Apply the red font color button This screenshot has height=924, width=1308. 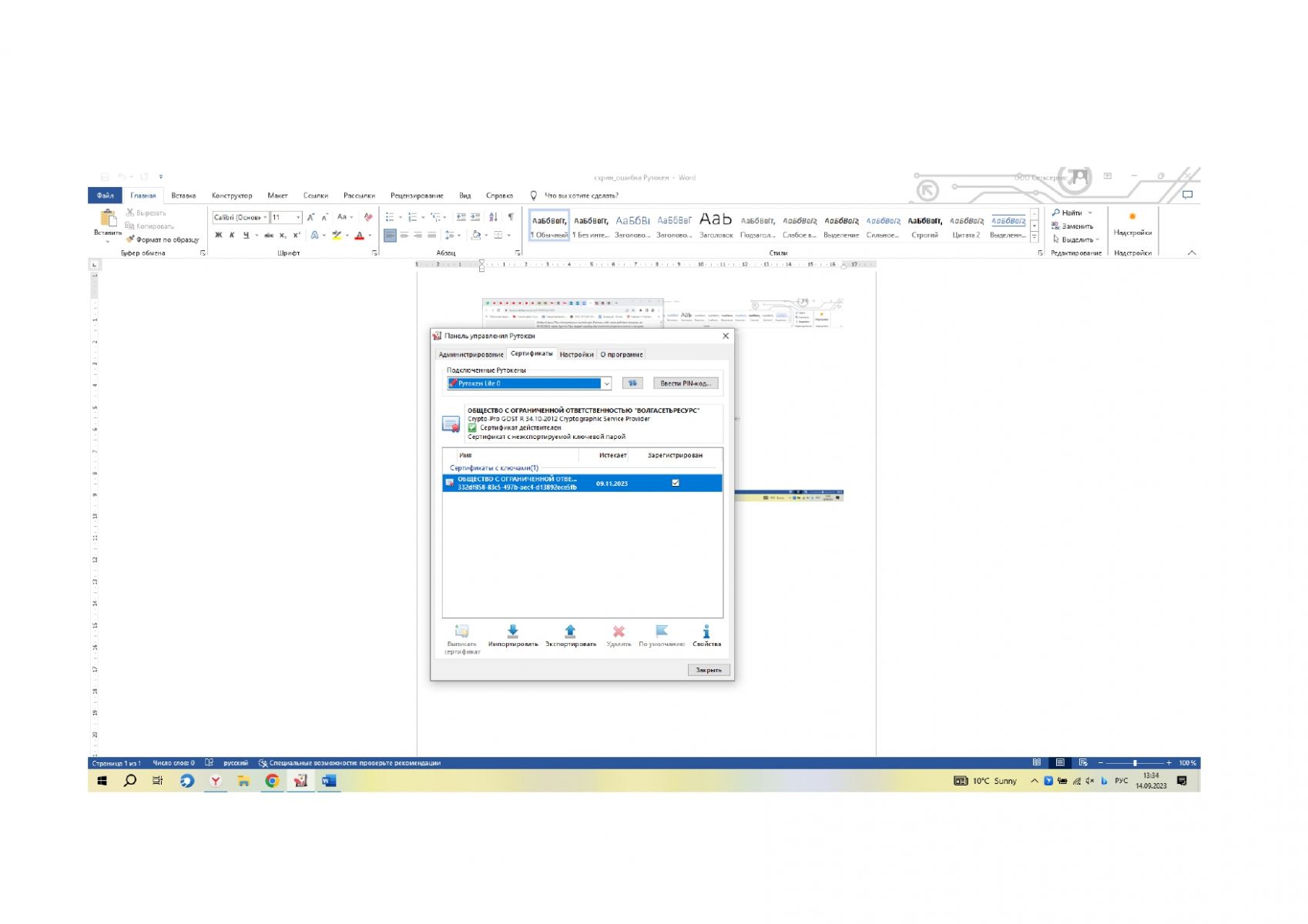359,235
